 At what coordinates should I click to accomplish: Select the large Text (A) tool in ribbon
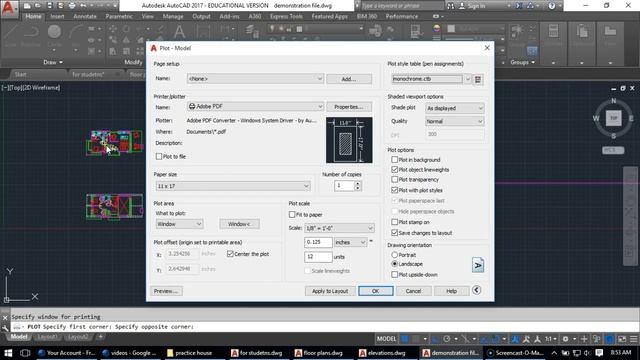(x=180, y=32)
